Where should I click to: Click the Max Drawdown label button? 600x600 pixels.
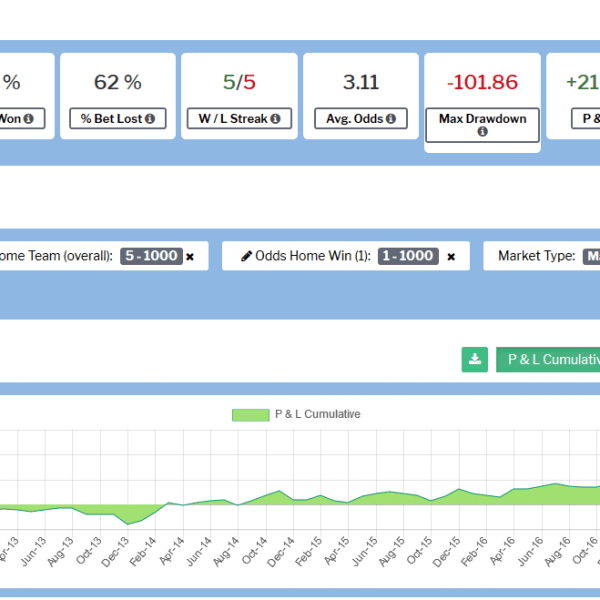(483, 125)
